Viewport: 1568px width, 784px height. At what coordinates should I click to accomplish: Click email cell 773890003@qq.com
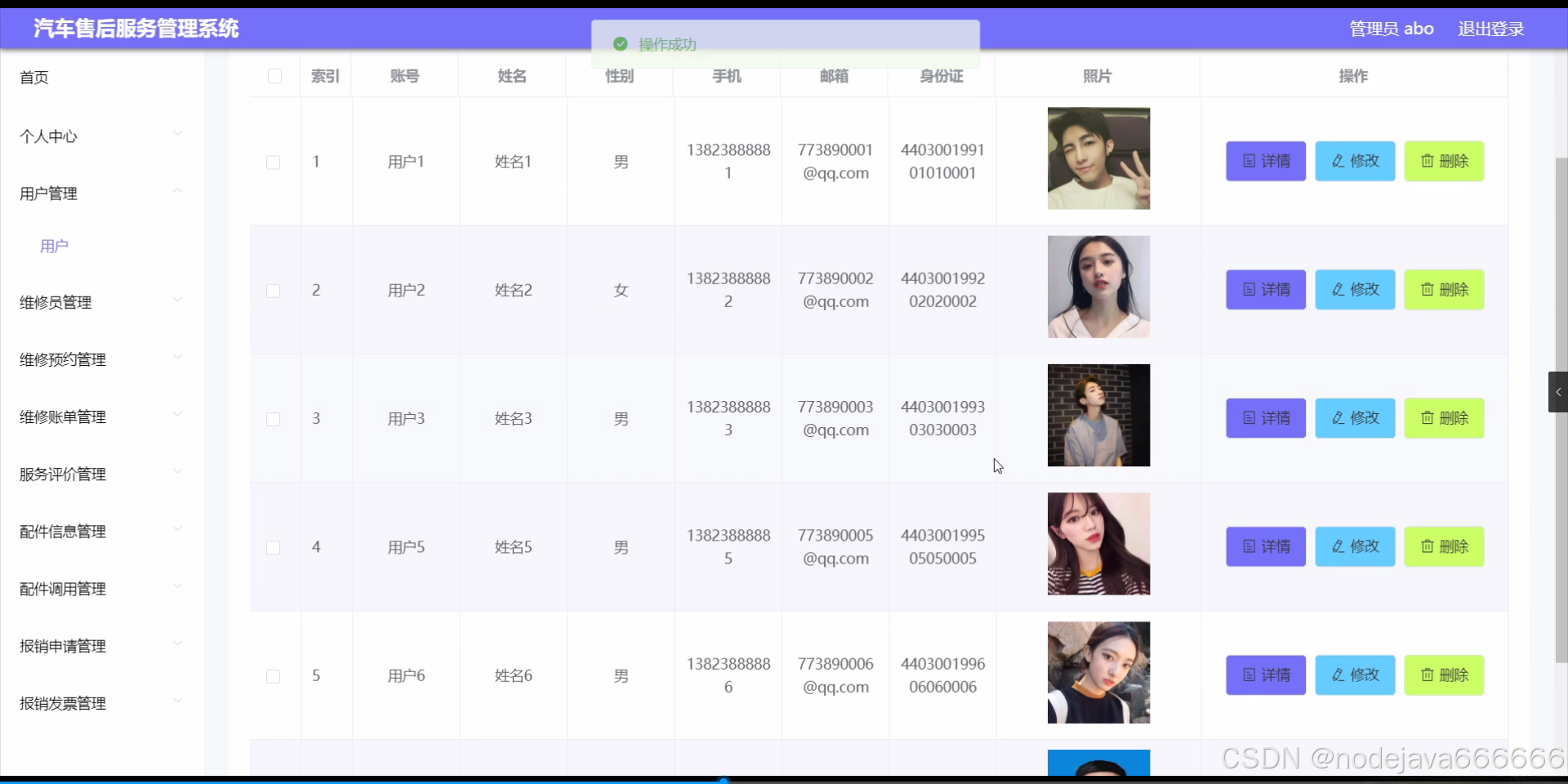pyautogui.click(x=835, y=418)
